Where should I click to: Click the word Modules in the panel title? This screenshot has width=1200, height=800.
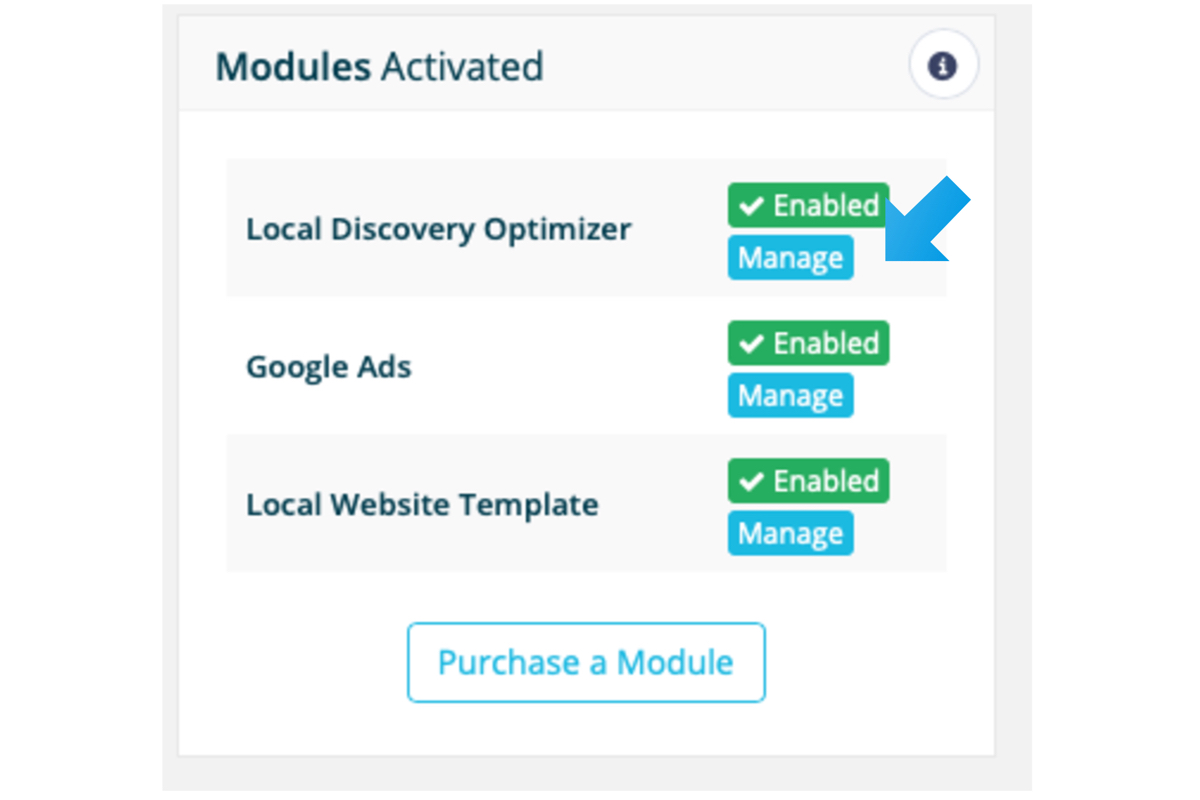(x=293, y=67)
